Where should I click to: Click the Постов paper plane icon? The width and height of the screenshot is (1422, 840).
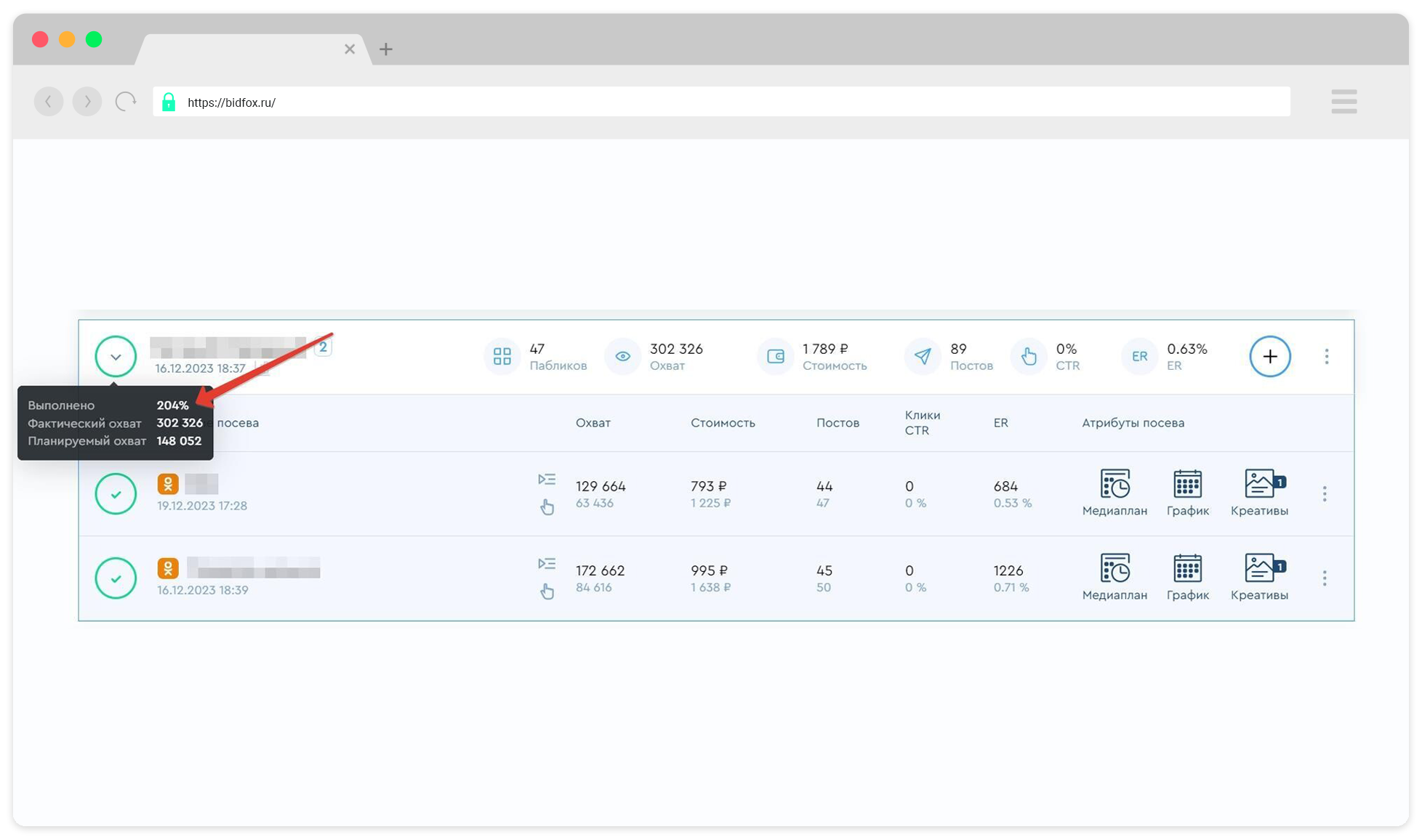[923, 356]
